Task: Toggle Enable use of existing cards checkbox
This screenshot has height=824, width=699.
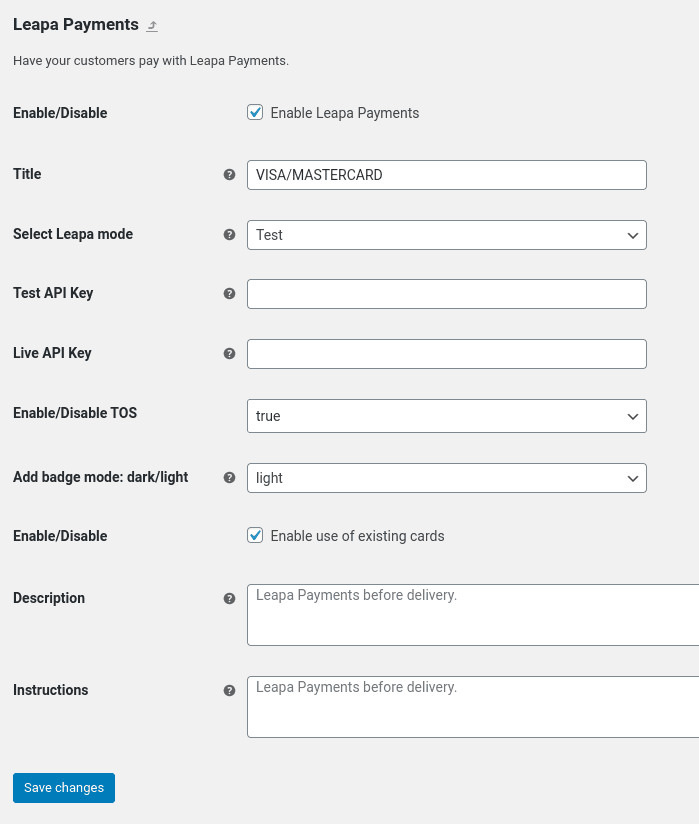Action: click(255, 535)
